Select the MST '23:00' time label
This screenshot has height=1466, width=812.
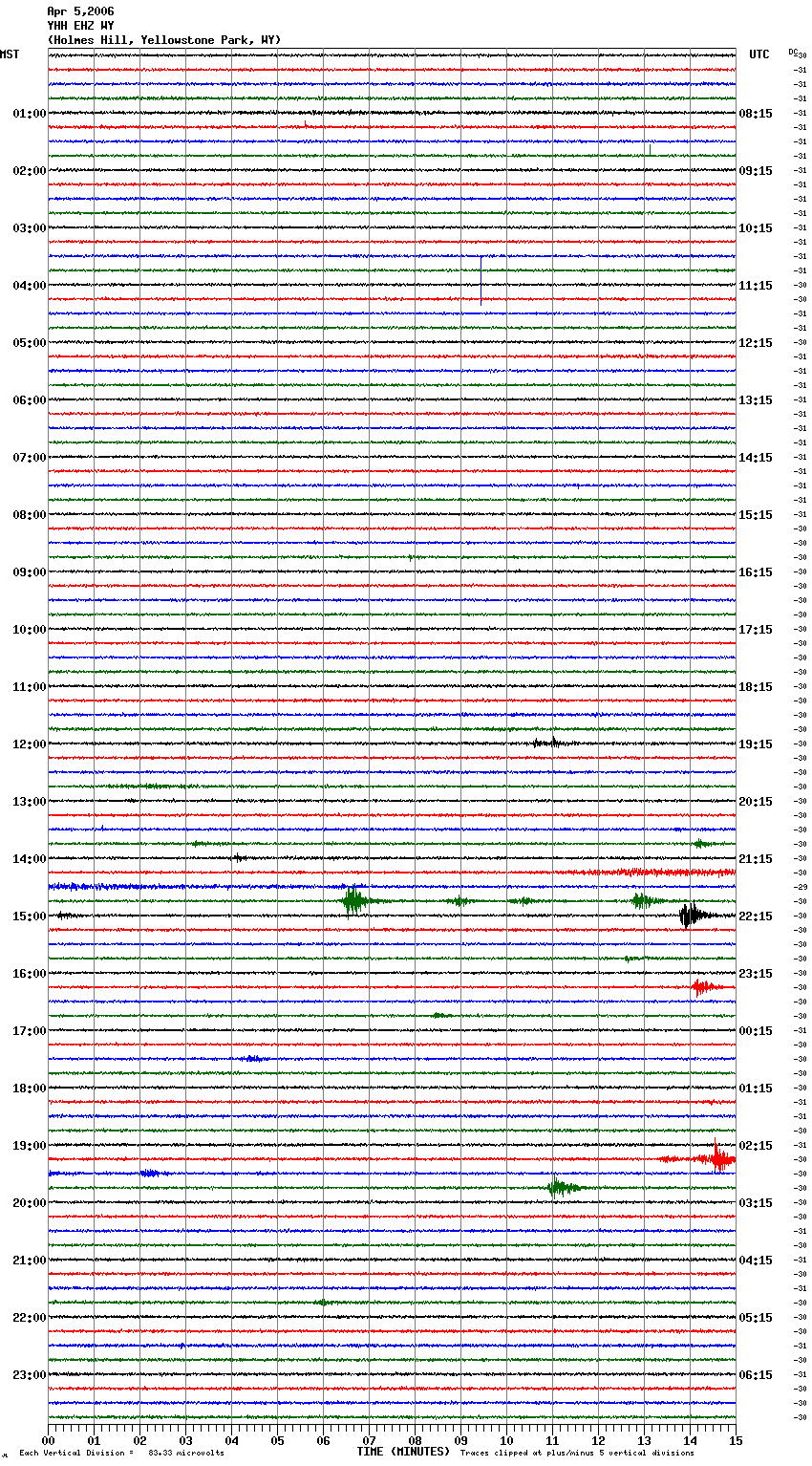30,1375
